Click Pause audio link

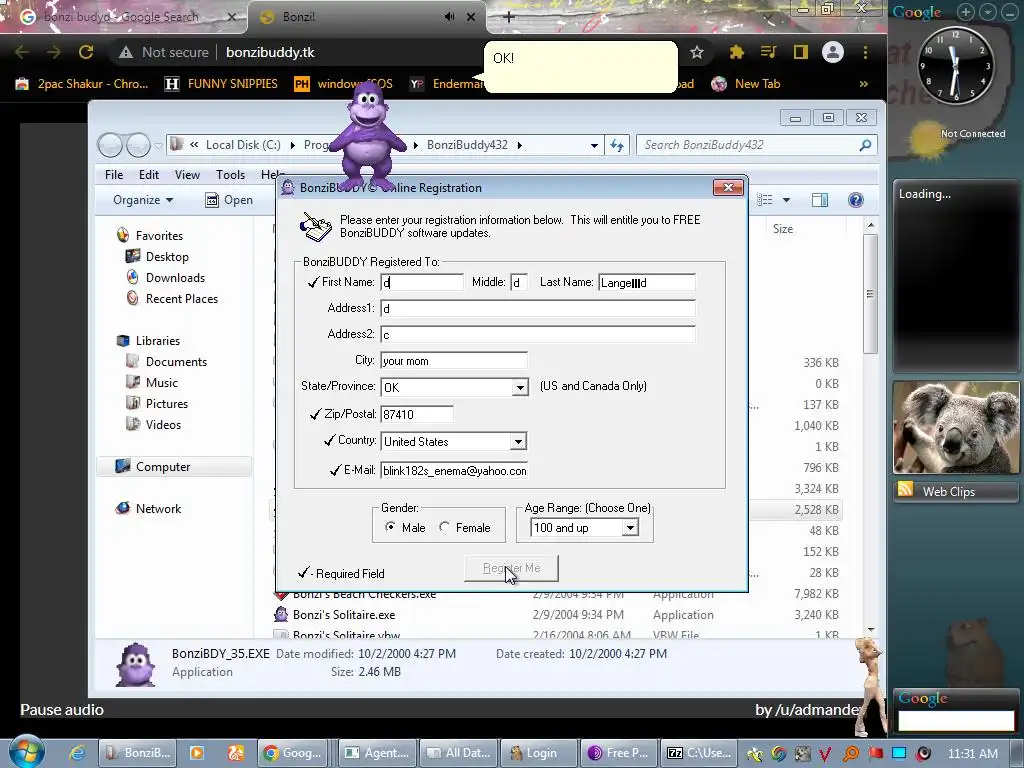62,710
